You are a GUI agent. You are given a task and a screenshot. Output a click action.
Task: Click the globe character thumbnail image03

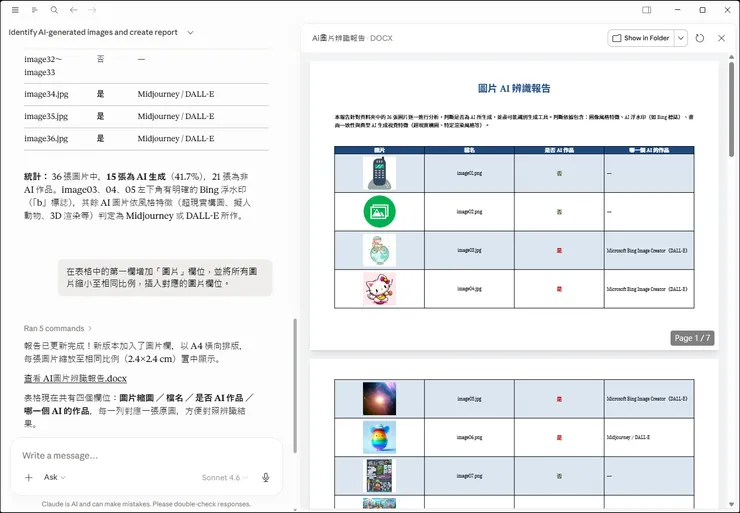click(379, 250)
